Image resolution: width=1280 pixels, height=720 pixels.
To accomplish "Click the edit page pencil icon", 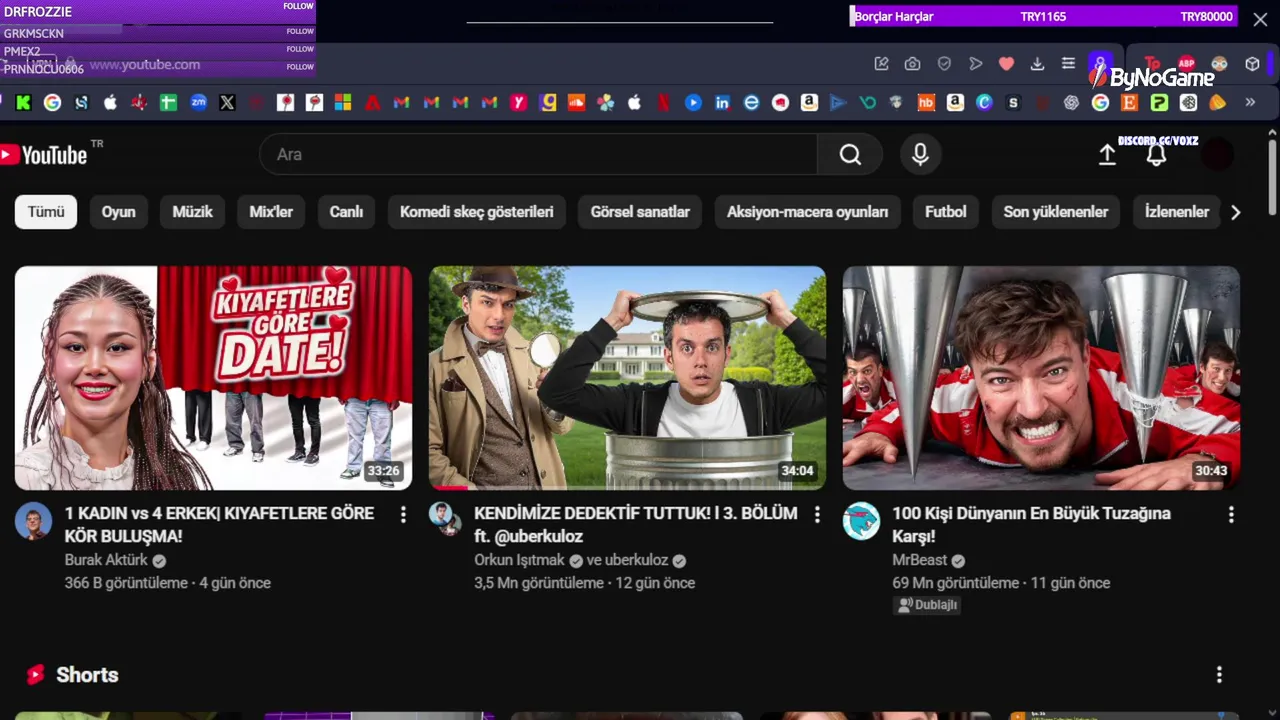I will click(881, 64).
